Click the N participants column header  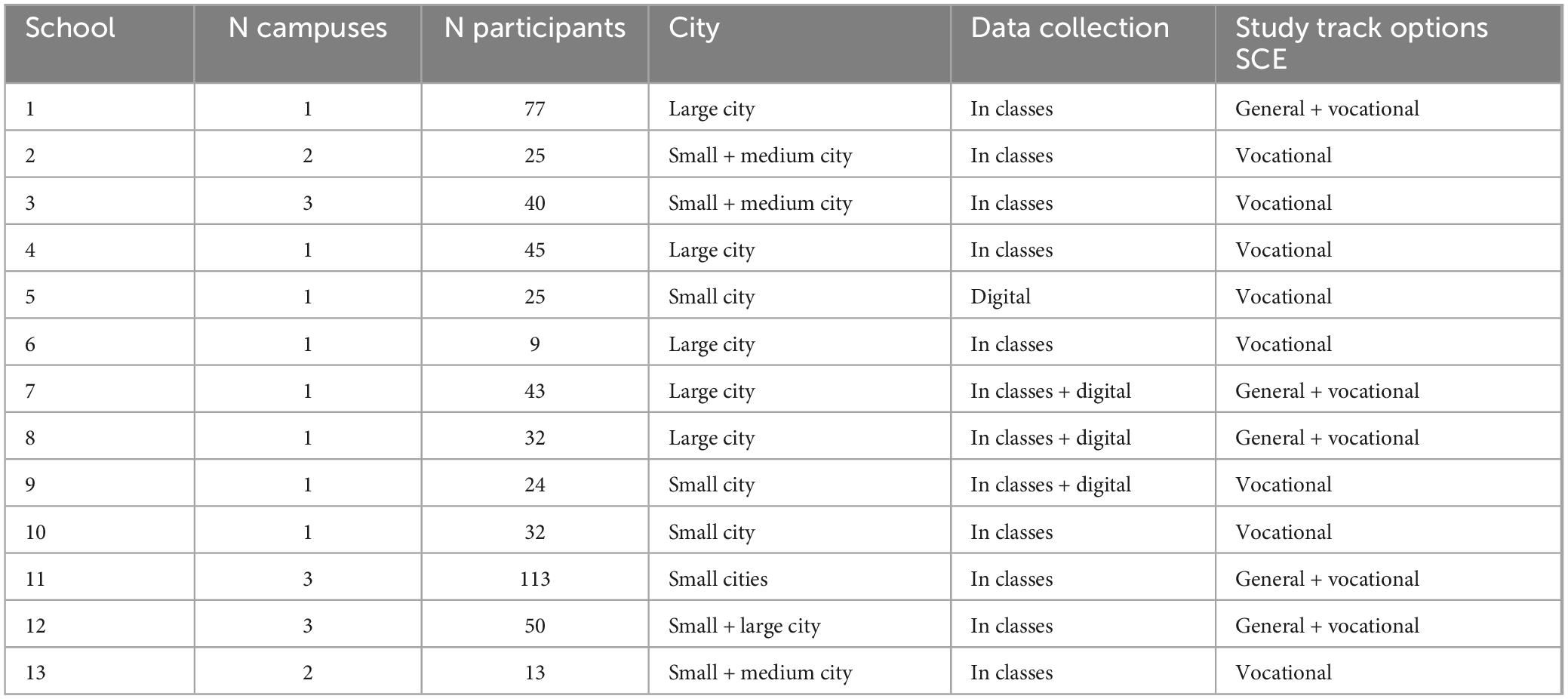tap(535, 44)
